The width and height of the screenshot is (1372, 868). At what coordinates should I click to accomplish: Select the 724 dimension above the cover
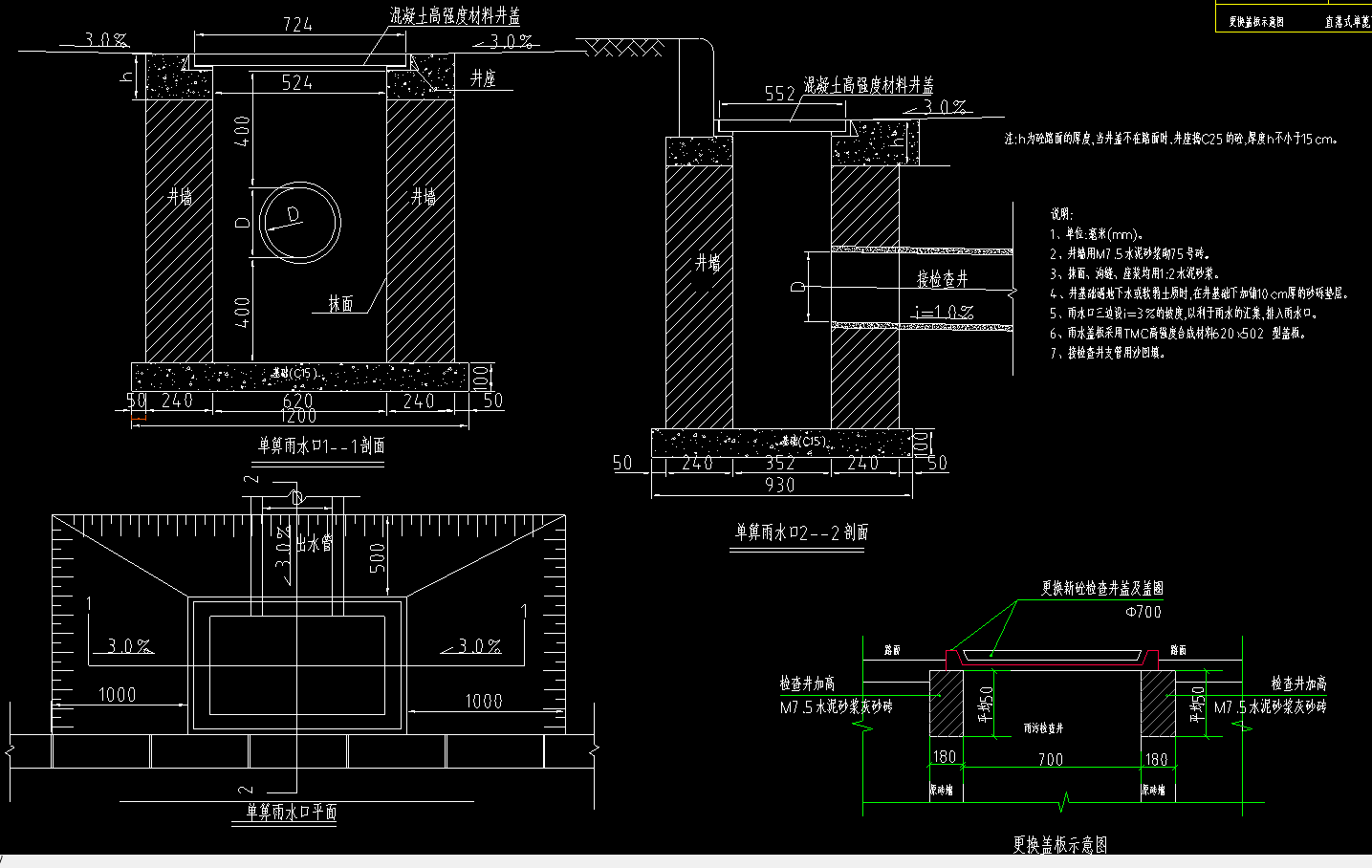[x=297, y=25]
